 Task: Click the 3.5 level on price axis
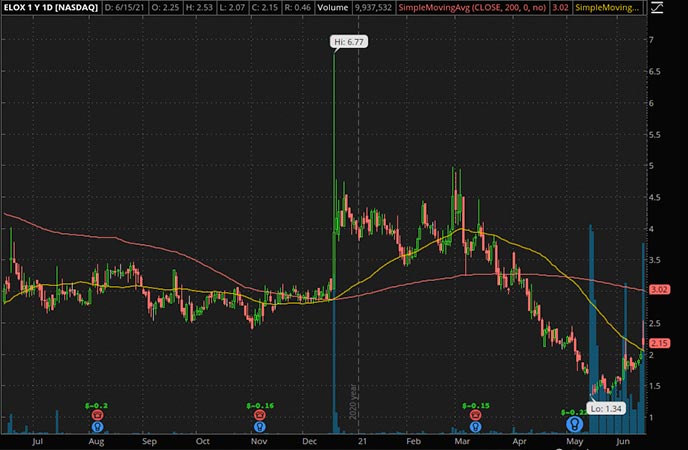tap(655, 260)
